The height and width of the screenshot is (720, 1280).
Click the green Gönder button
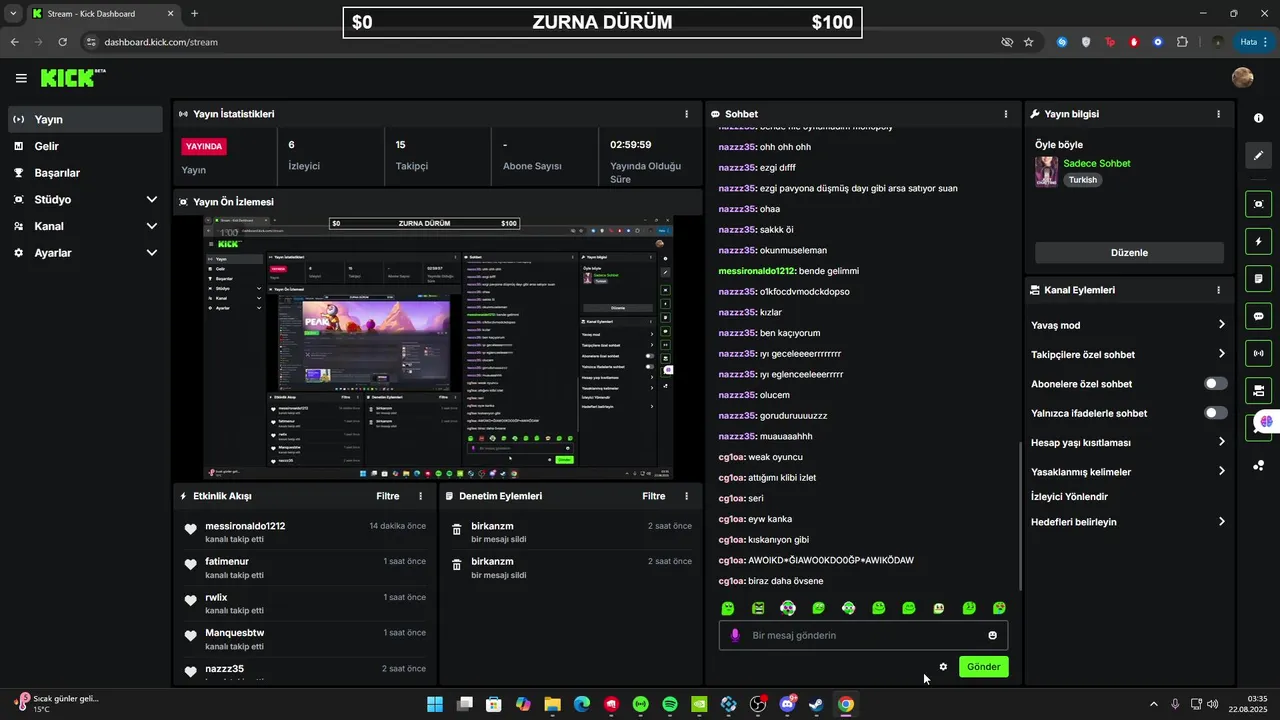coord(984,667)
